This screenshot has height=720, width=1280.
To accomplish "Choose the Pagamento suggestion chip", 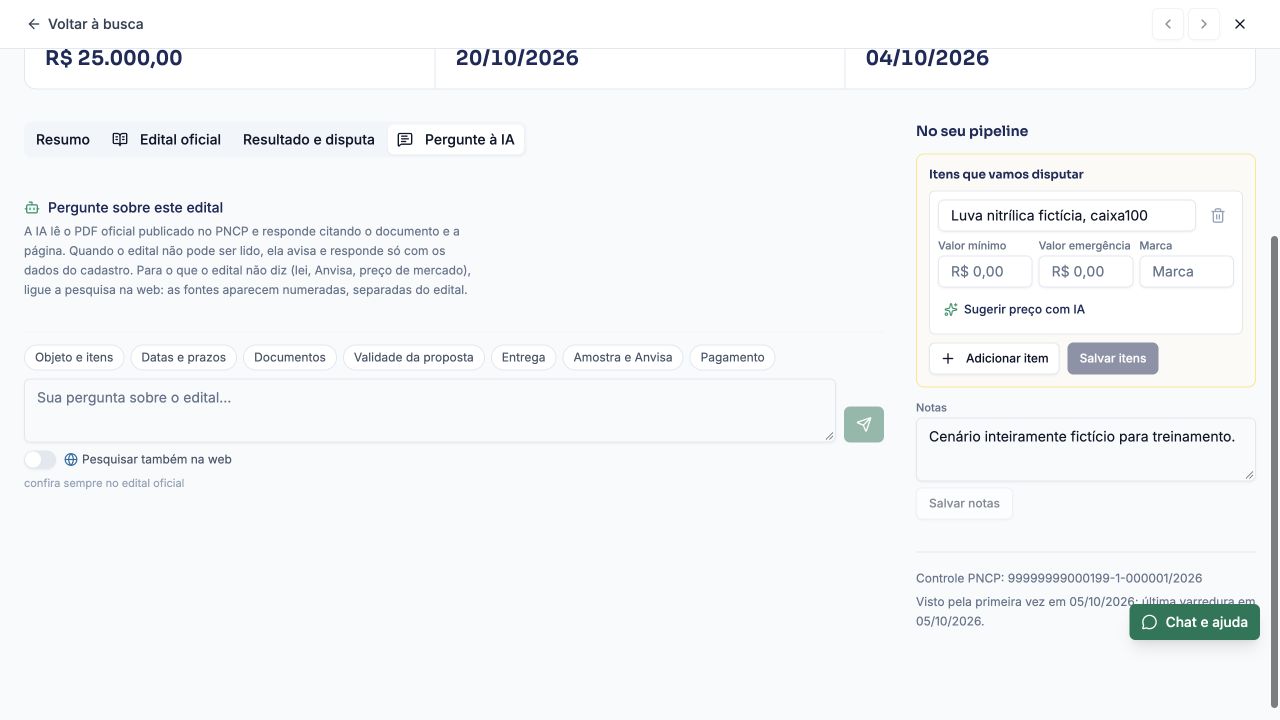I will (732, 357).
